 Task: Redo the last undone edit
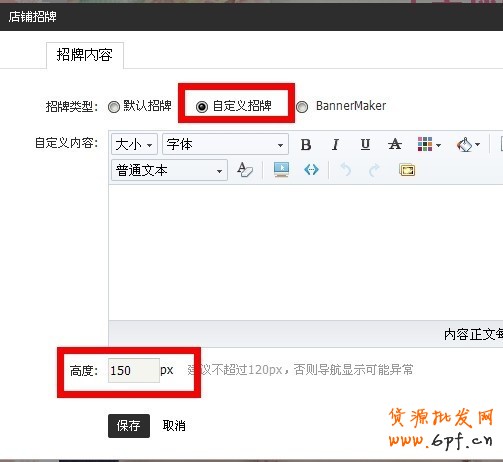pyautogui.click(x=375, y=170)
